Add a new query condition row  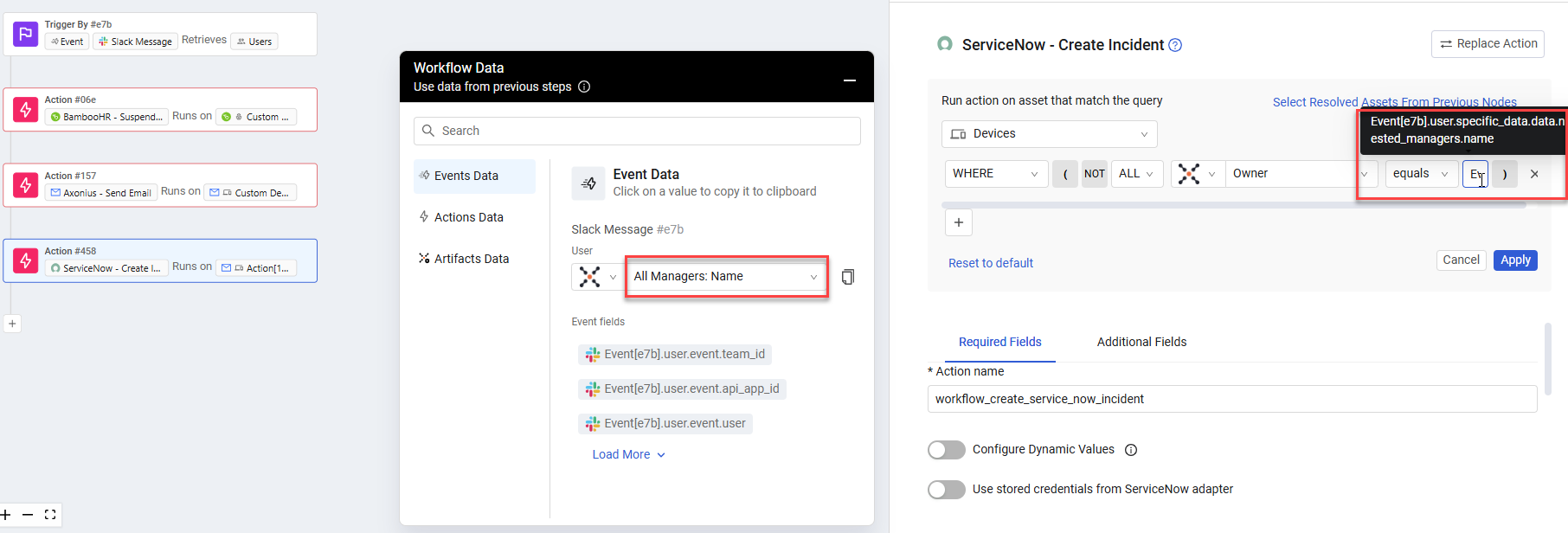pos(959,222)
